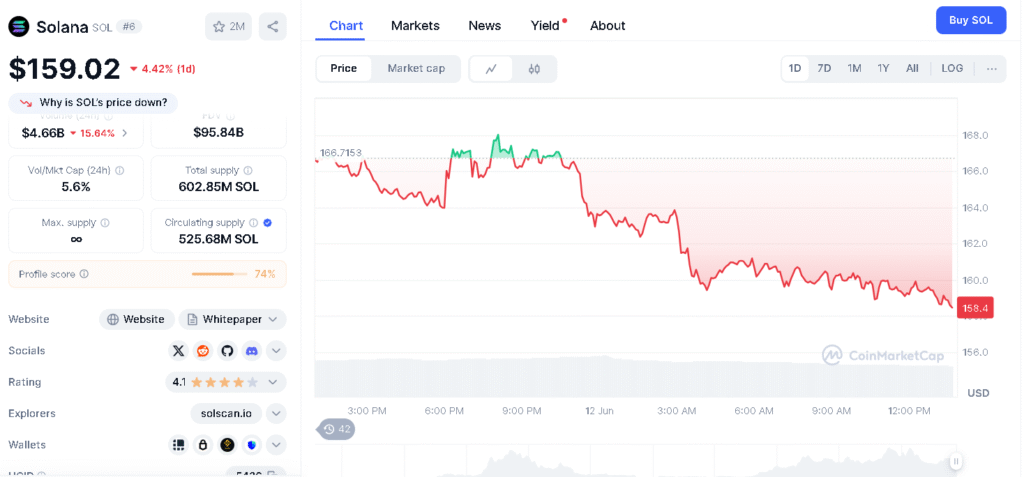Open the Whitepaper dropdown

[232, 319]
